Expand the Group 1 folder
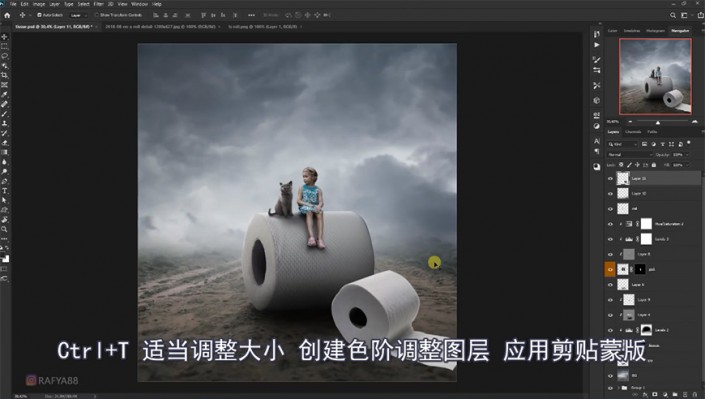Viewport: 705px width, 399px height. coord(618,388)
